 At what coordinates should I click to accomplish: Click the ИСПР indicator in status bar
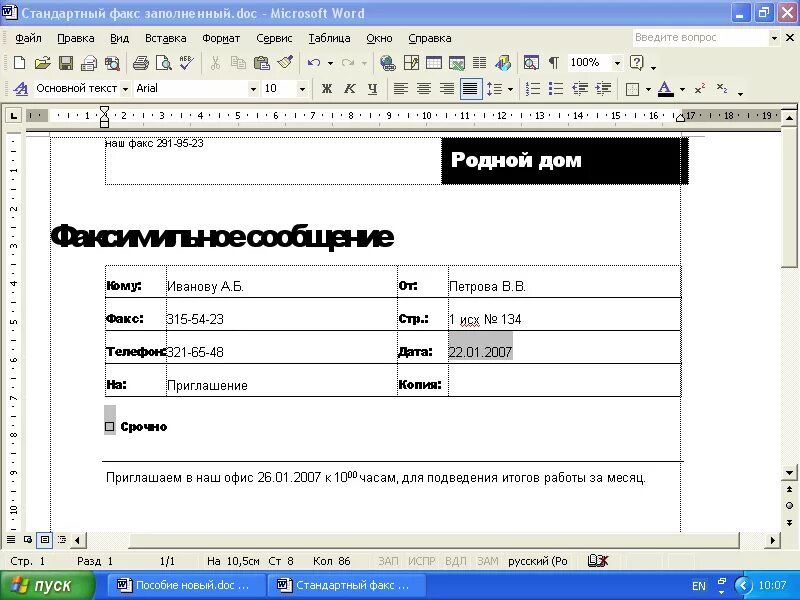click(421, 561)
